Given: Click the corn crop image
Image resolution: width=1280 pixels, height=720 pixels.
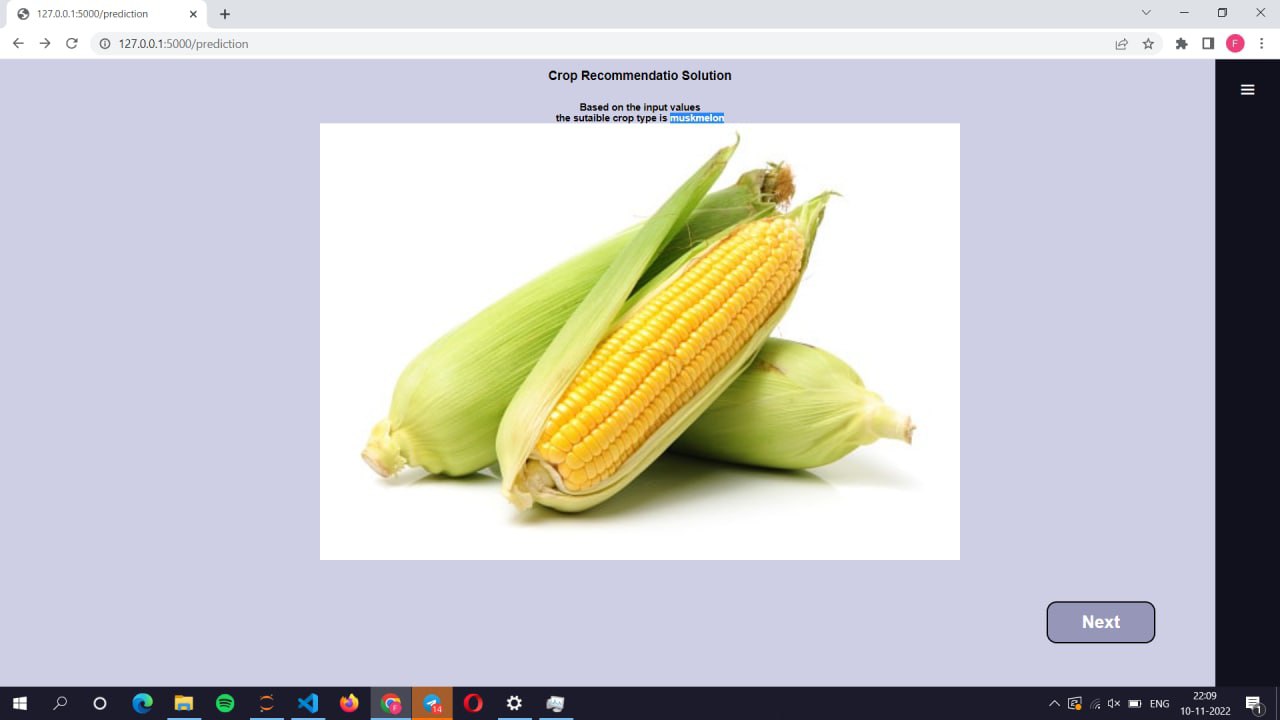Looking at the screenshot, I should click(x=640, y=341).
